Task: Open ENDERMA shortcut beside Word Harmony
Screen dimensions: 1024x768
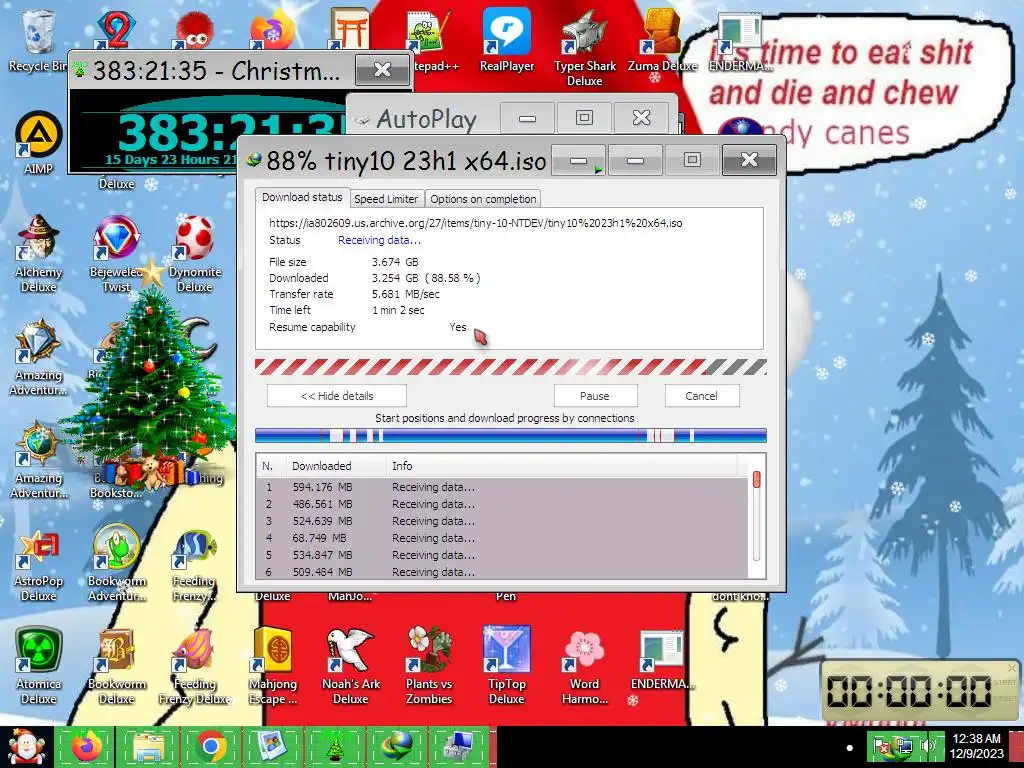Action: [662, 661]
